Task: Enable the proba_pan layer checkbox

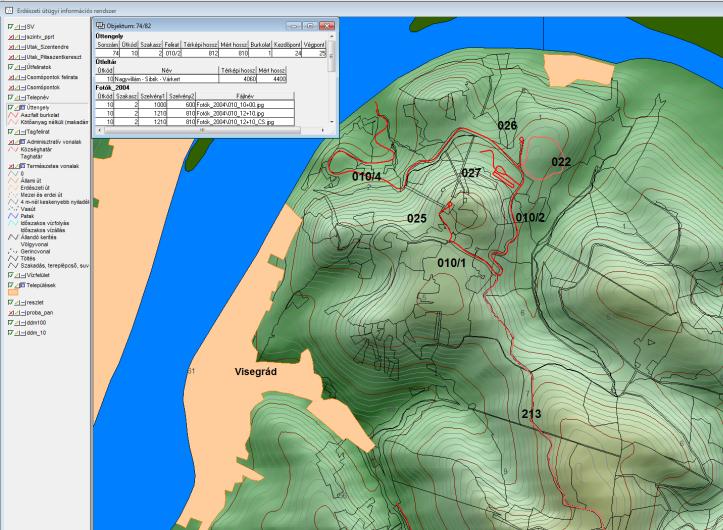Action: tap(11, 313)
